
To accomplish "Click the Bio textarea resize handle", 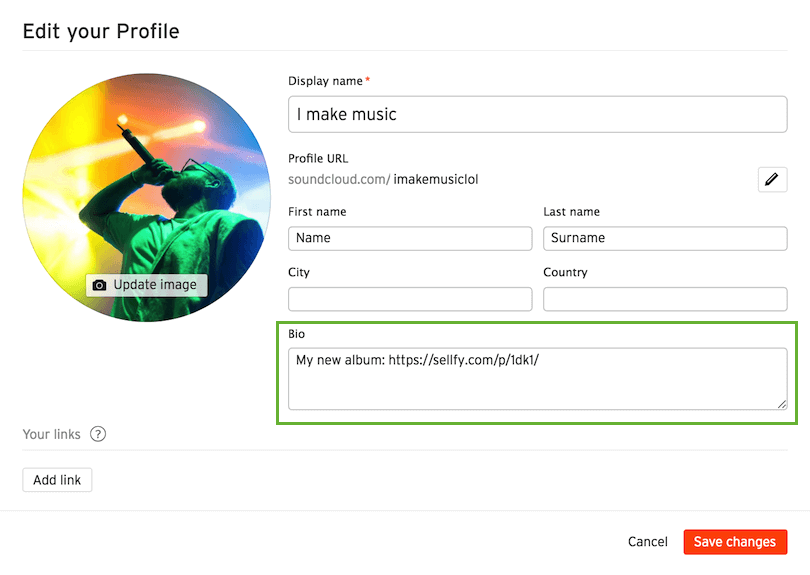I will pyautogui.click(x=782, y=404).
